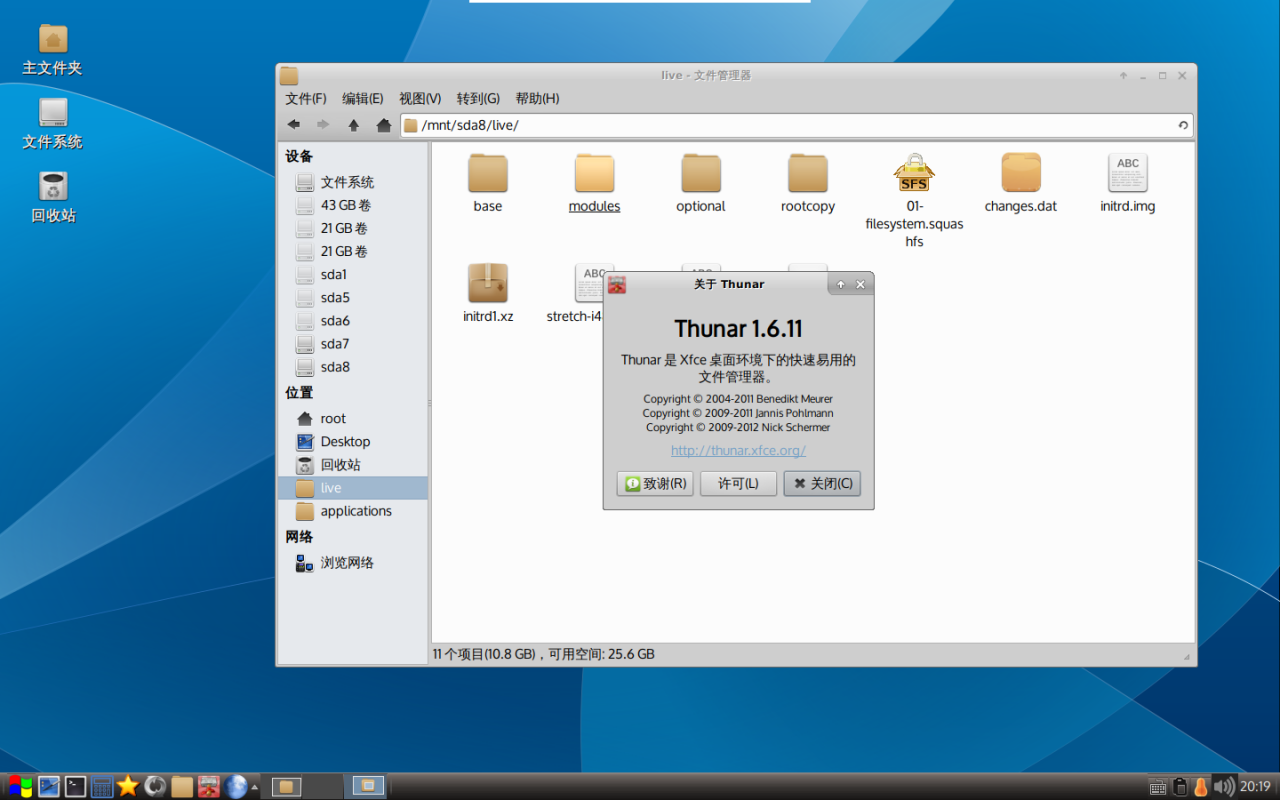The width and height of the screenshot is (1280, 800).
Task: Select the initrd1.xz archive icon
Action: pyautogui.click(x=488, y=284)
